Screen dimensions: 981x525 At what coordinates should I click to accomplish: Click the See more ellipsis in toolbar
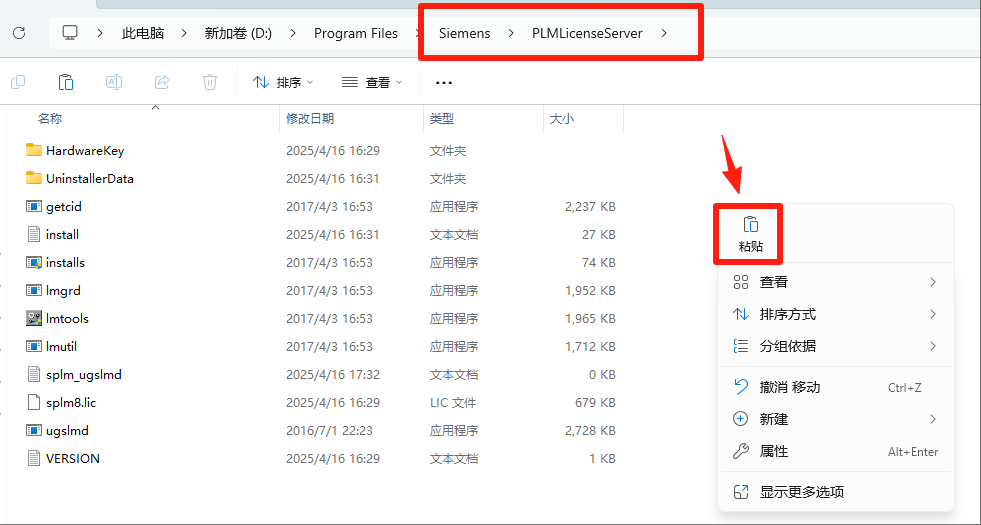pos(444,83)
